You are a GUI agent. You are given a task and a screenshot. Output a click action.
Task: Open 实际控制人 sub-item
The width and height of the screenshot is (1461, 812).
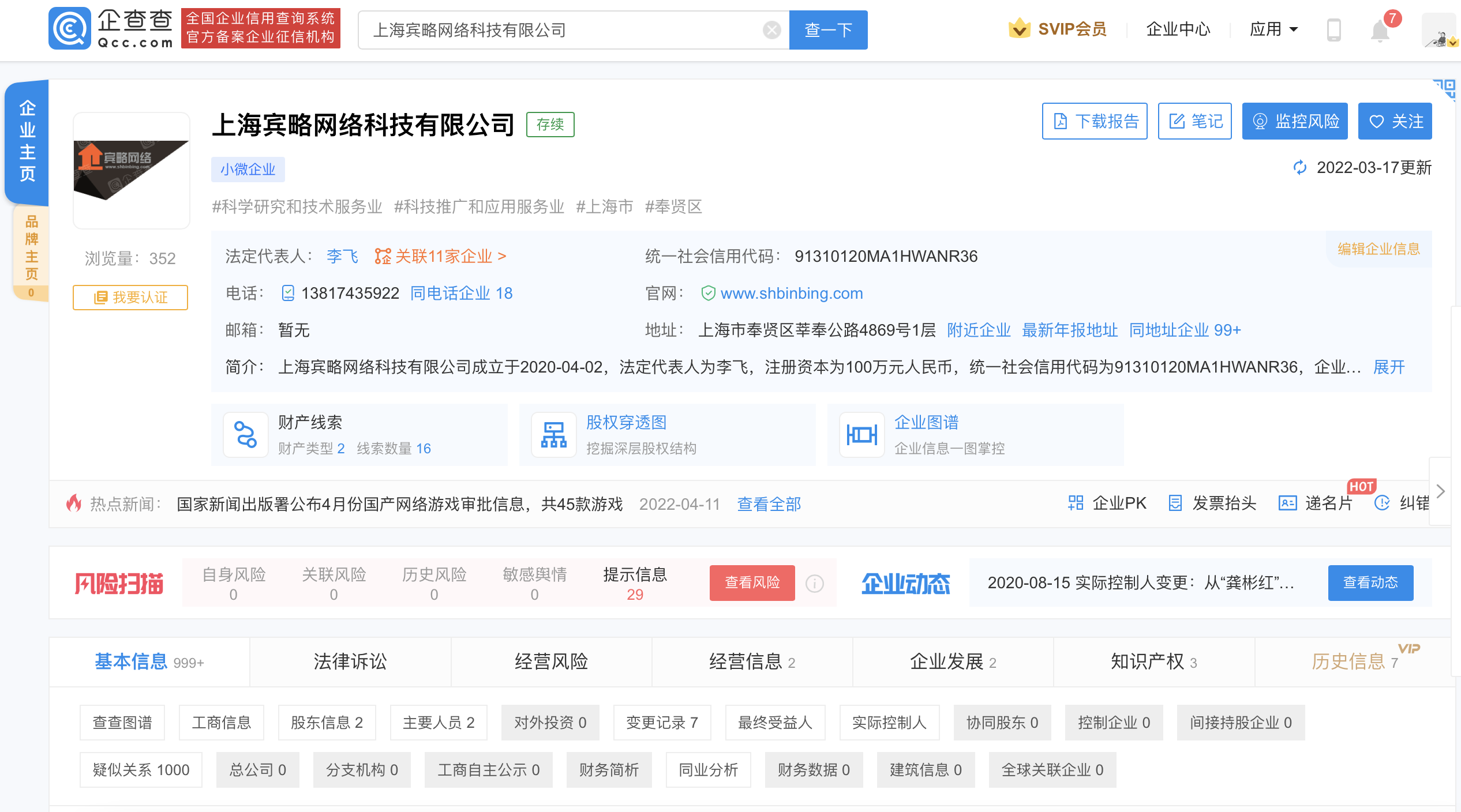pyautogui.click(x=890, y=723)
